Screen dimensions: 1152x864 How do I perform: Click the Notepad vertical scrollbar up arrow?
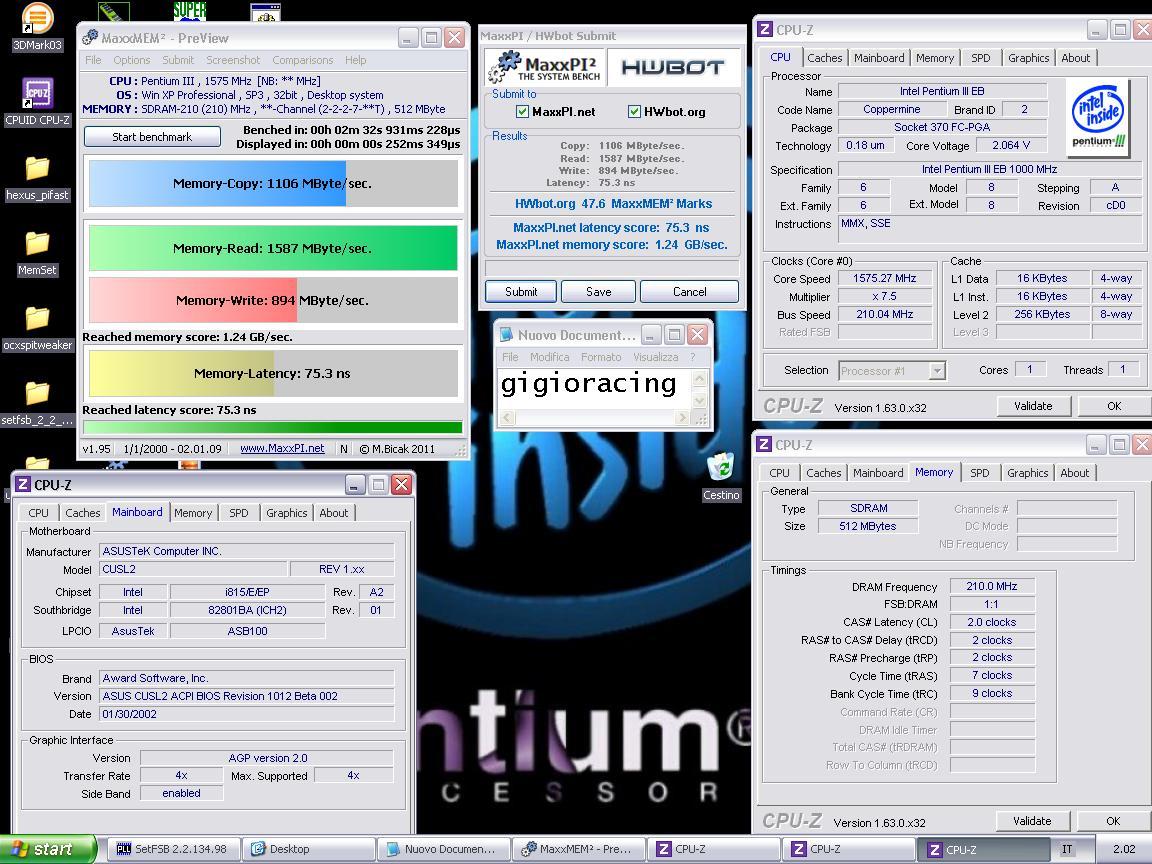click(699, 378)
